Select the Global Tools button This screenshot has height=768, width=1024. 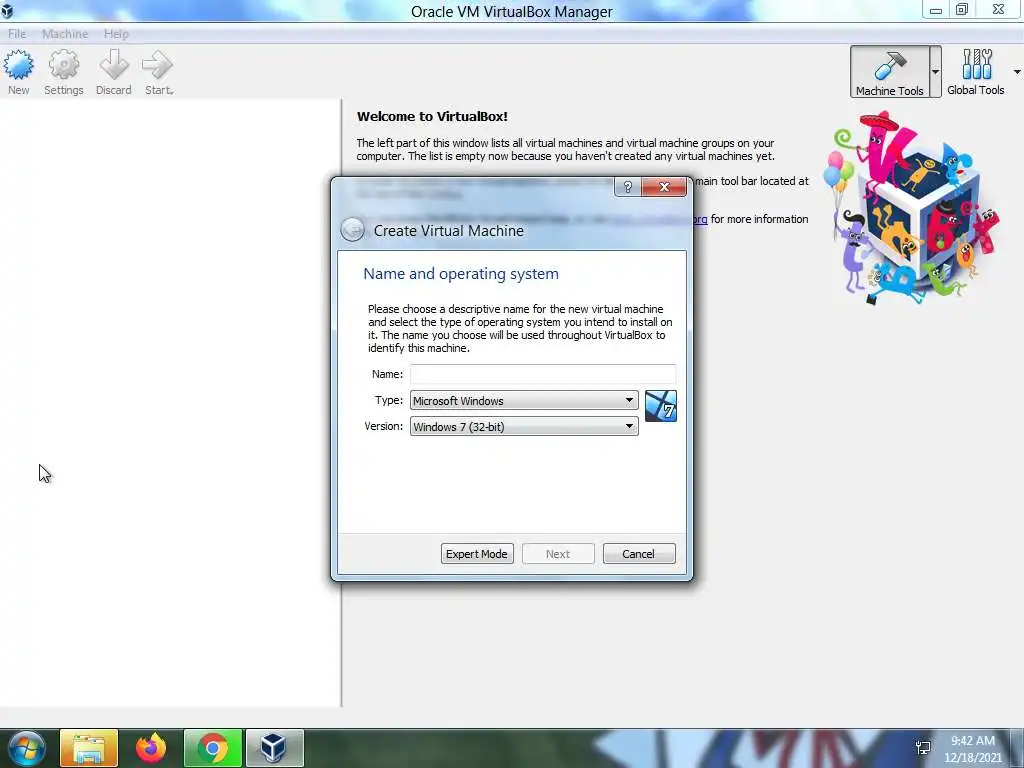(976, 72)
